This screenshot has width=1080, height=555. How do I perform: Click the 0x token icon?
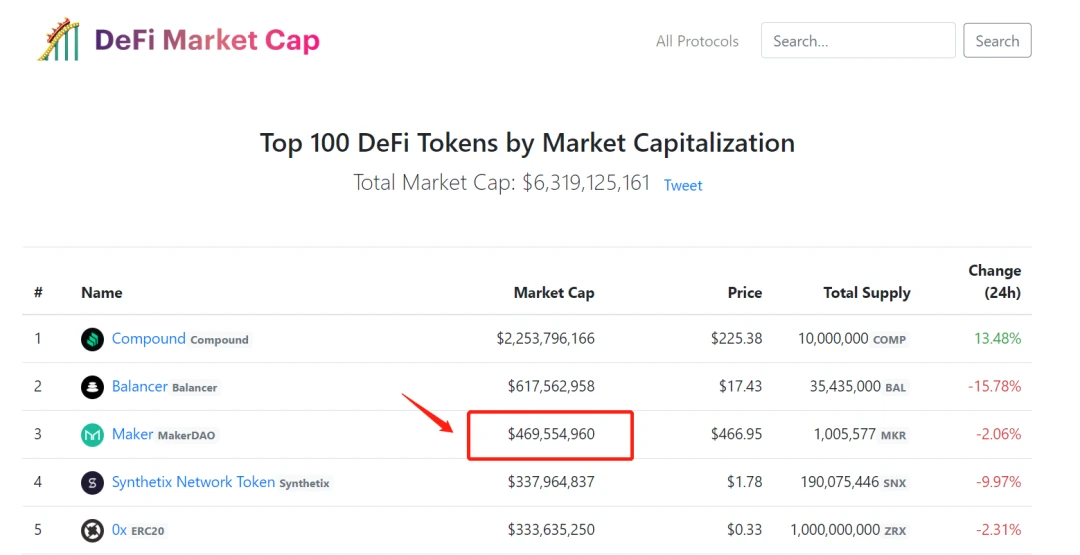tap(92, 530)
